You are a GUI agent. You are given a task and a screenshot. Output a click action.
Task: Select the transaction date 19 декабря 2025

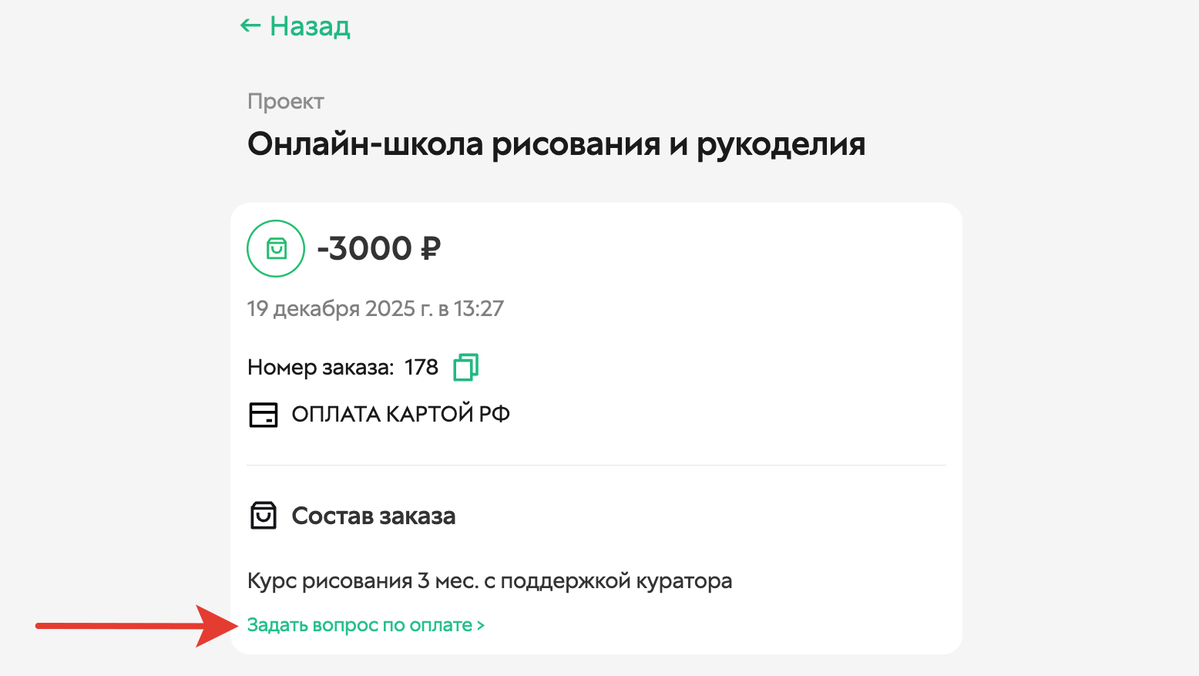[377, 308]
